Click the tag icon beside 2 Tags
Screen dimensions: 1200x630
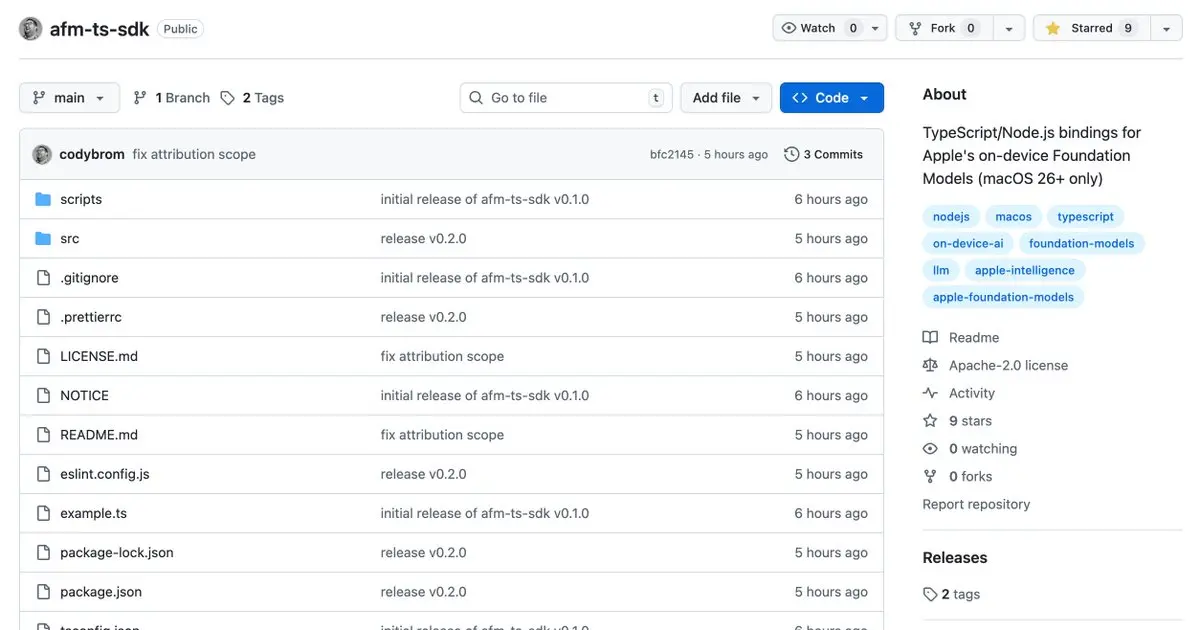point(228,98)
